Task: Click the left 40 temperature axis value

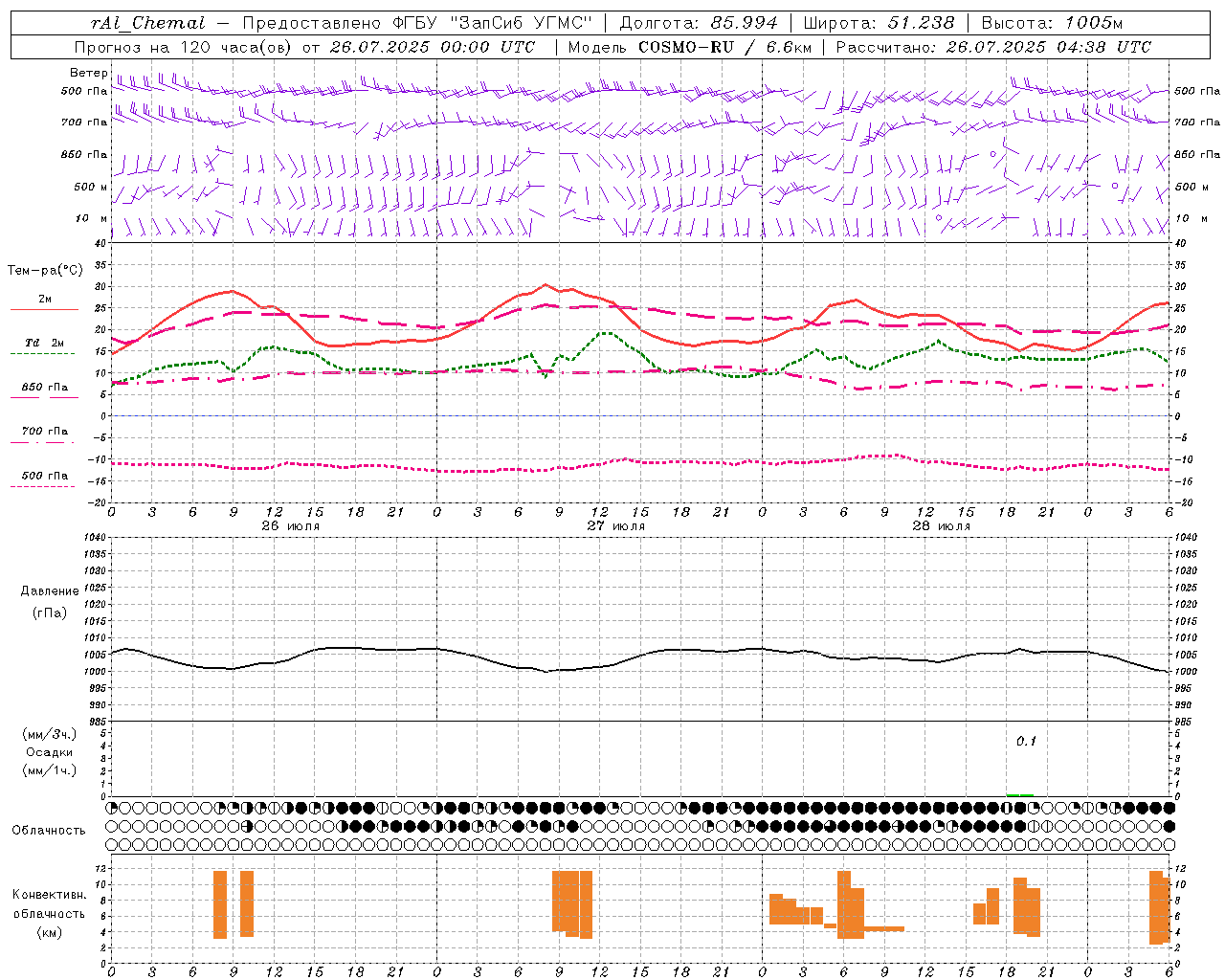Action: [100, 243]
